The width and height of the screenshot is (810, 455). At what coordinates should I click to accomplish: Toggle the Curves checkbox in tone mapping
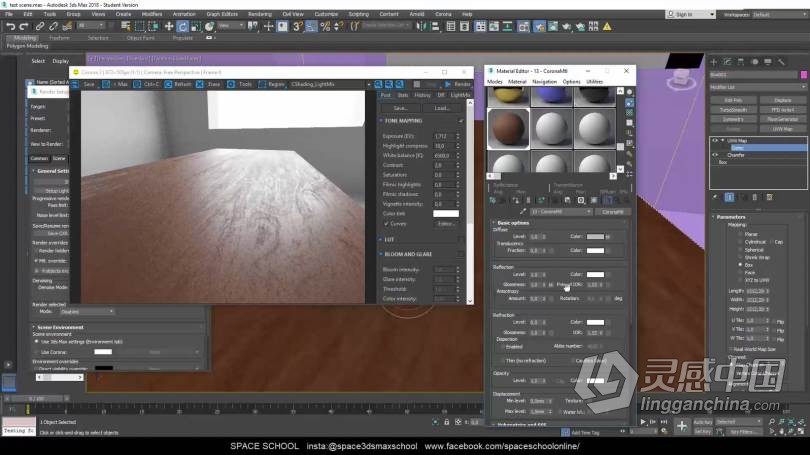pos(386,224)
